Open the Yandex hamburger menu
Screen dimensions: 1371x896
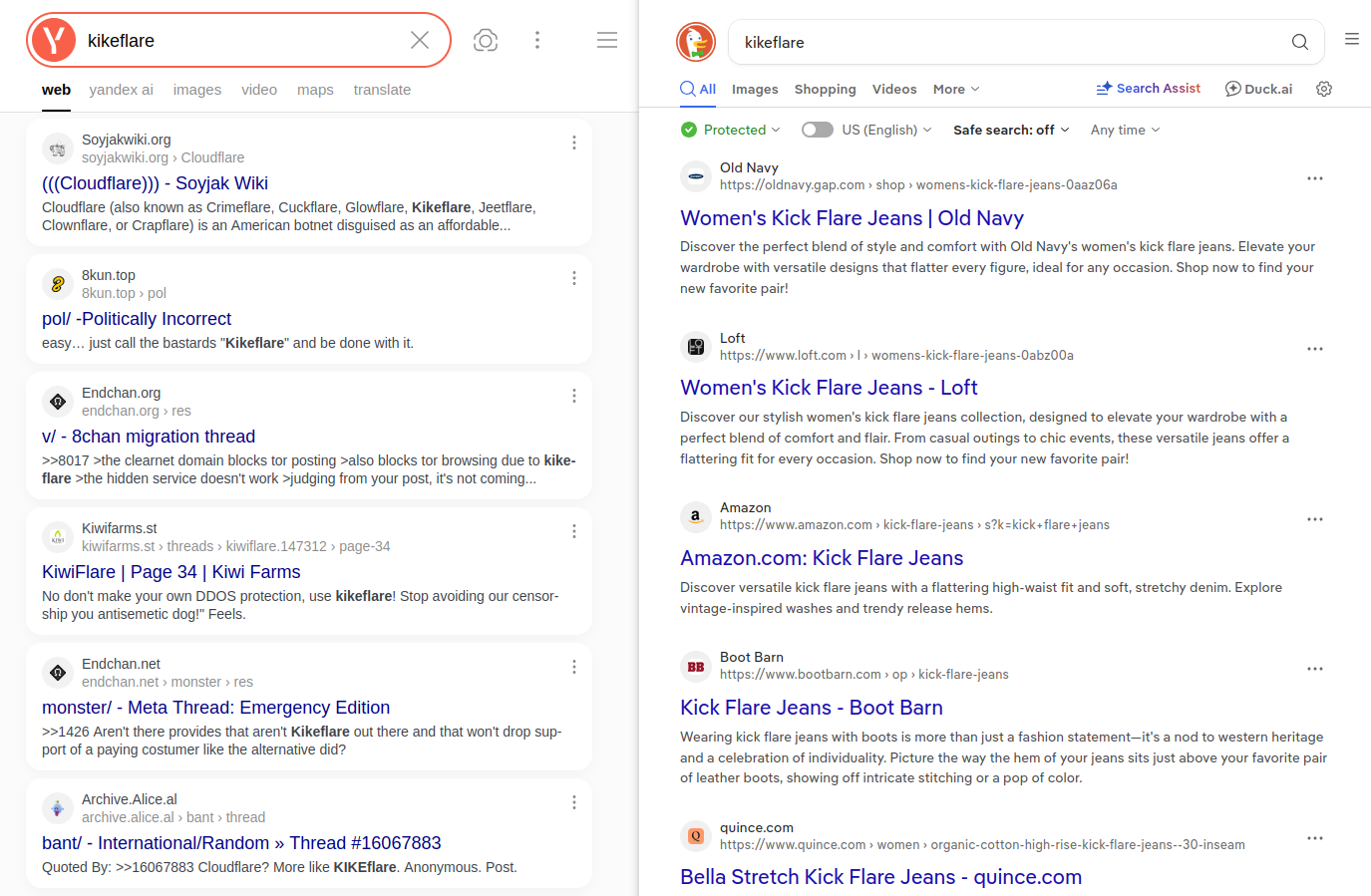[607, 40]
